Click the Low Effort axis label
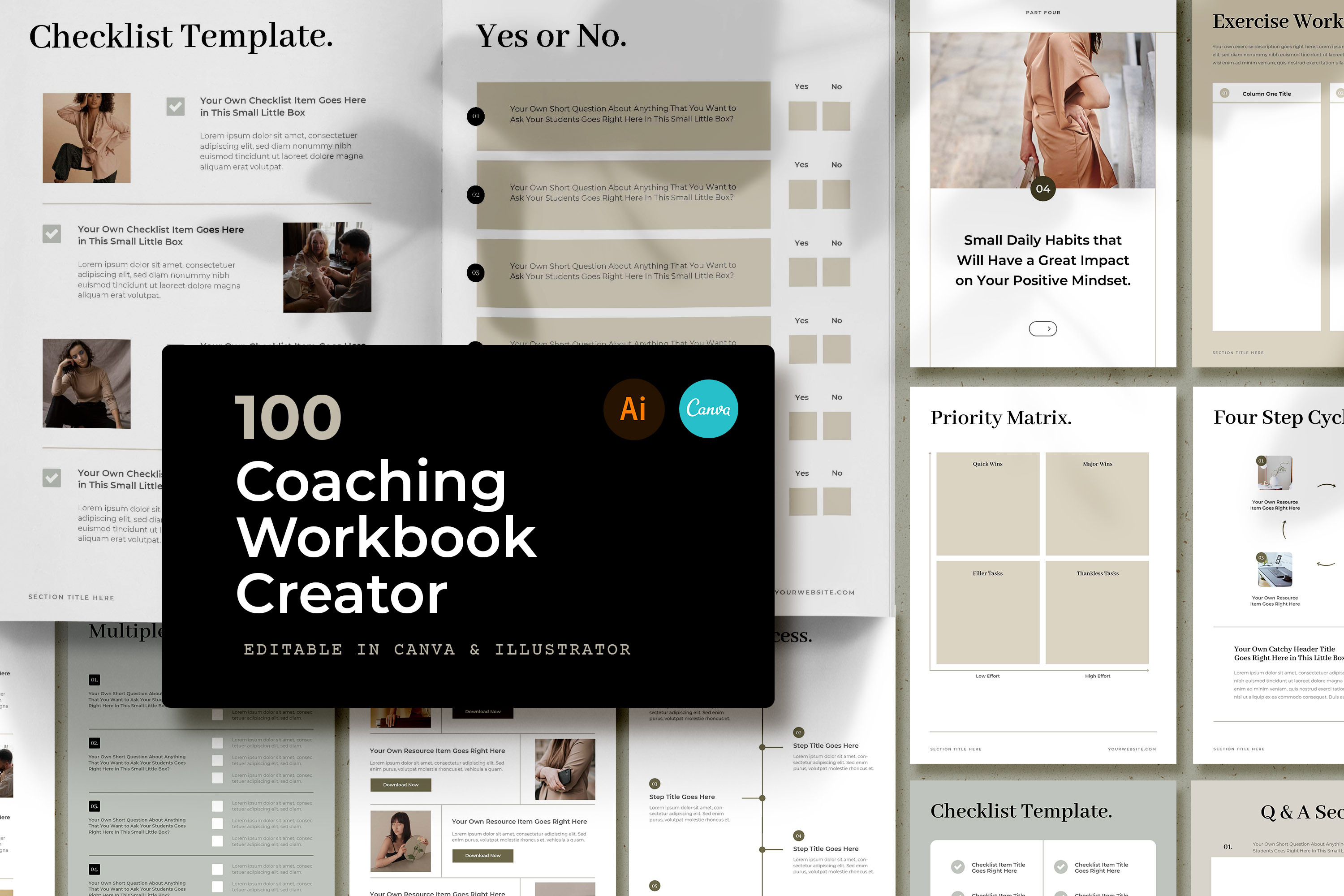Viewport: 1344px width, 896px height. point(987,676)
